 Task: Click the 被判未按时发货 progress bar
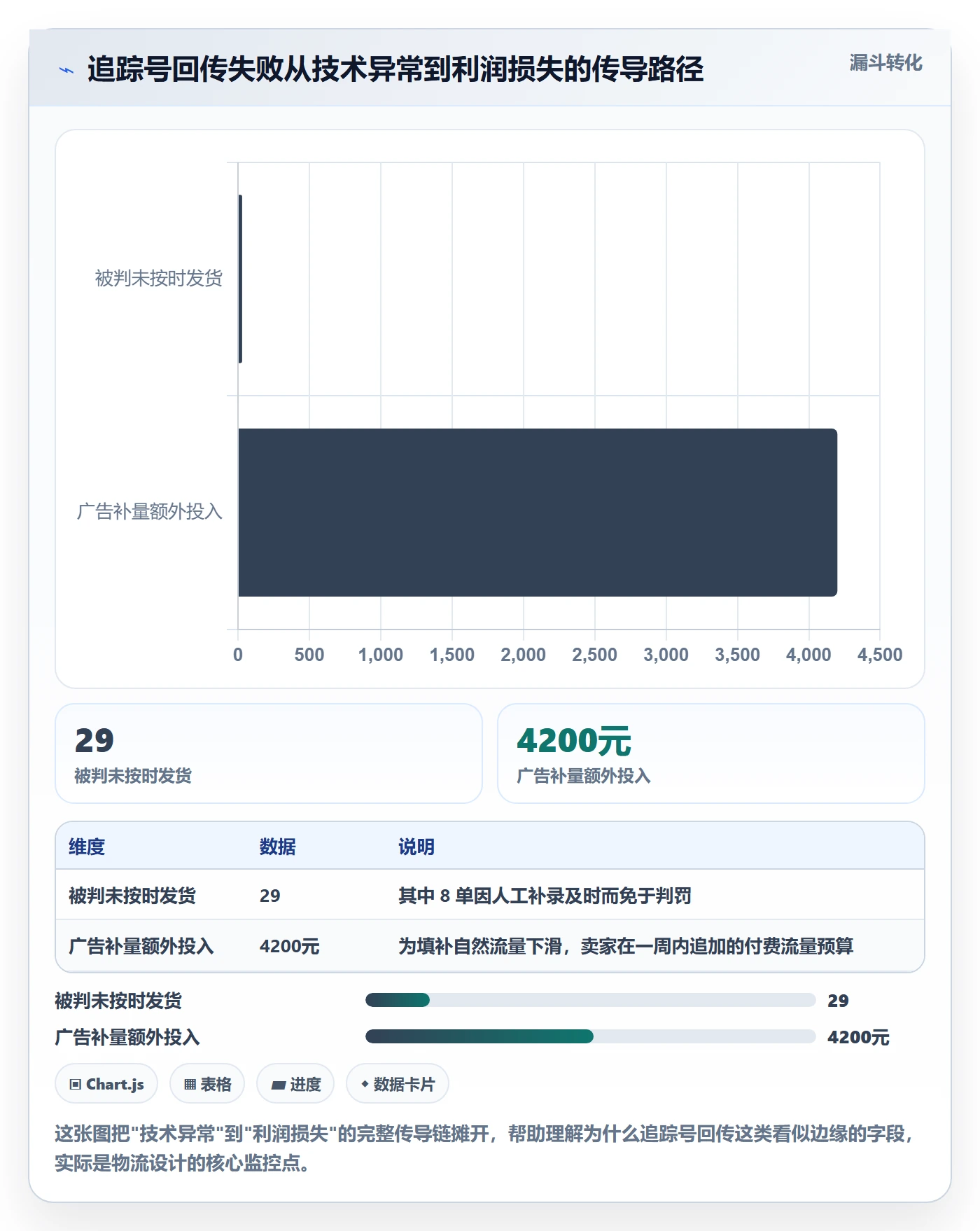(x=590, y=1000)
